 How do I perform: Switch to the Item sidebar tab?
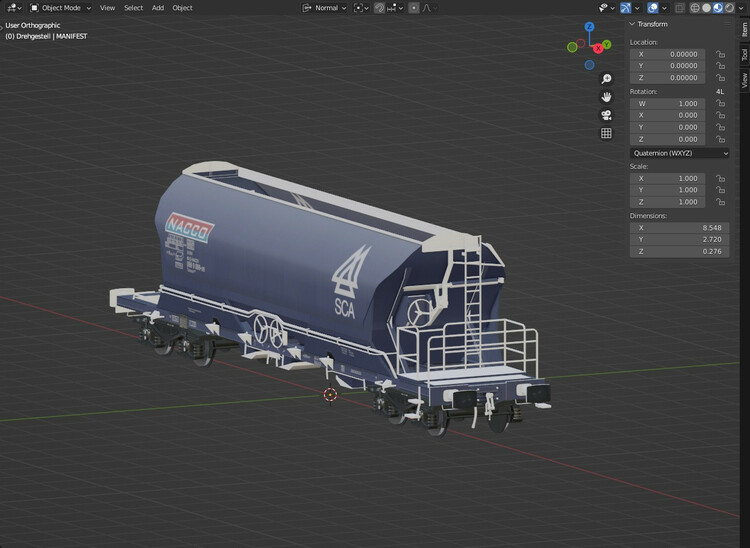(744, 30)
